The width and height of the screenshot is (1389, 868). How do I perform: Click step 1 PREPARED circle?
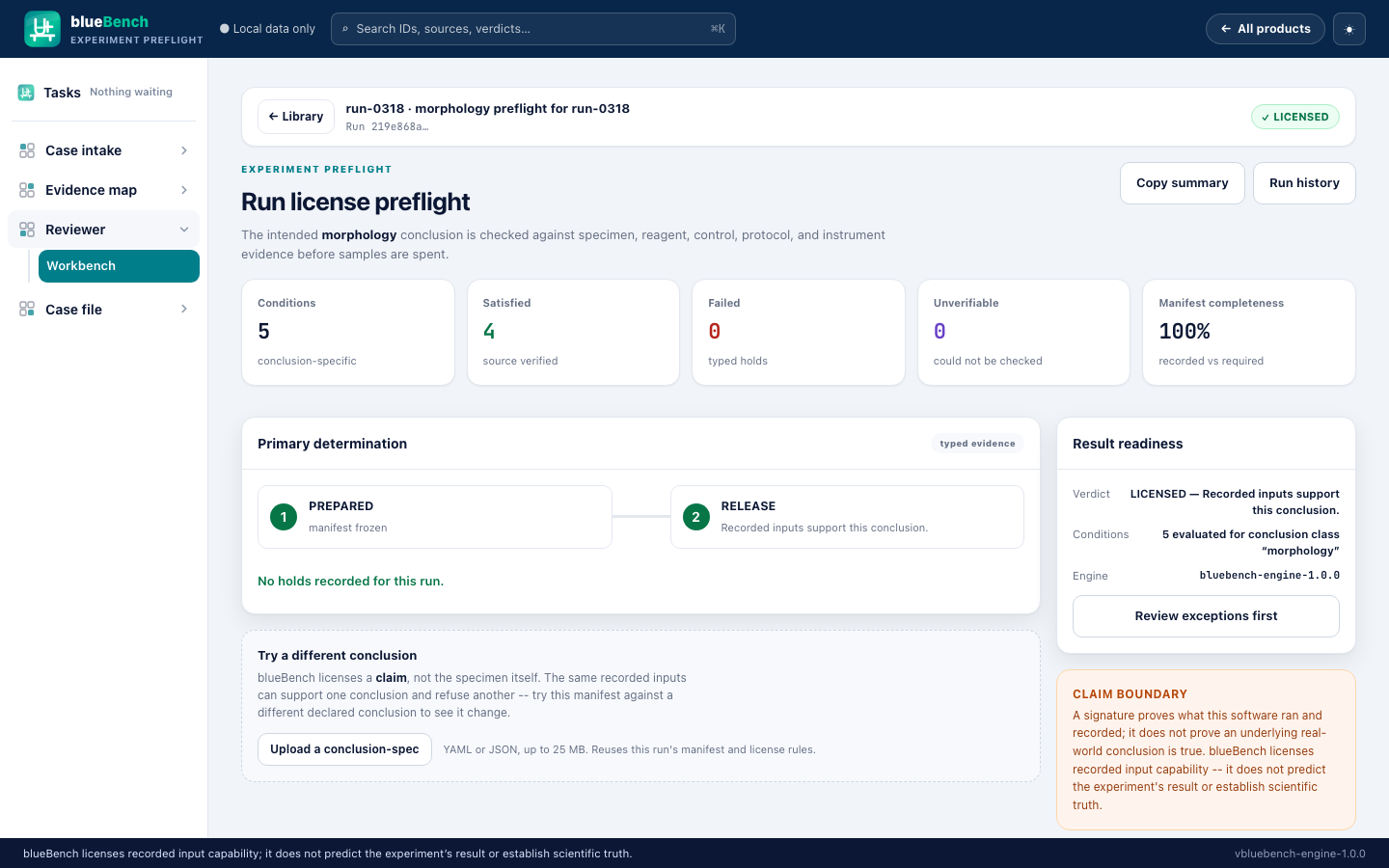click(284, 517)
